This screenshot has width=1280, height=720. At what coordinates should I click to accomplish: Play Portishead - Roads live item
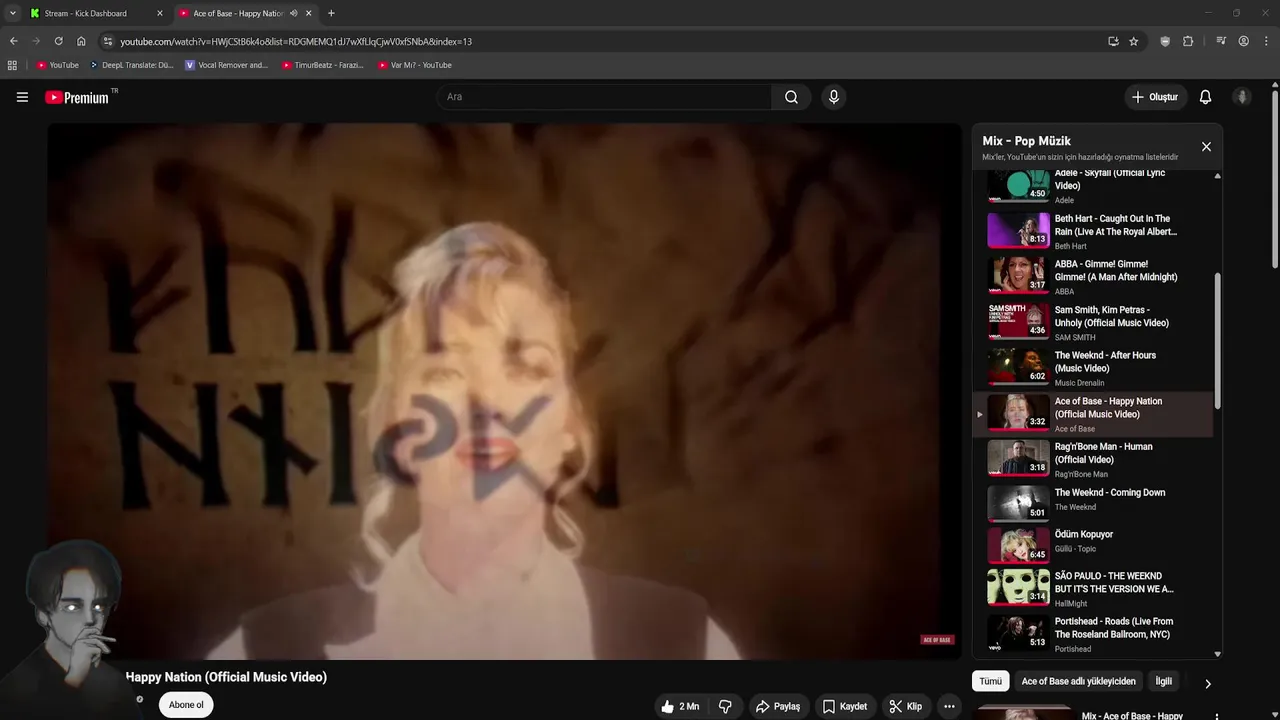click(1094, 634)
